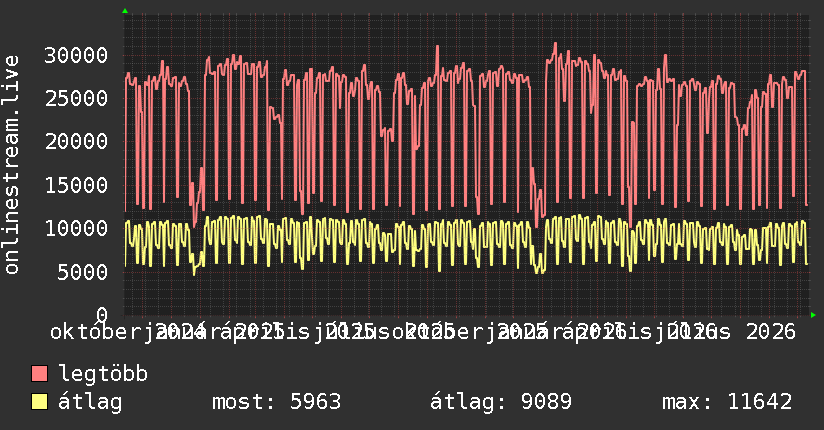Click the green arrow atop y-axis
The width and height of the screenshot is (824, 430).
coord(125,11)
